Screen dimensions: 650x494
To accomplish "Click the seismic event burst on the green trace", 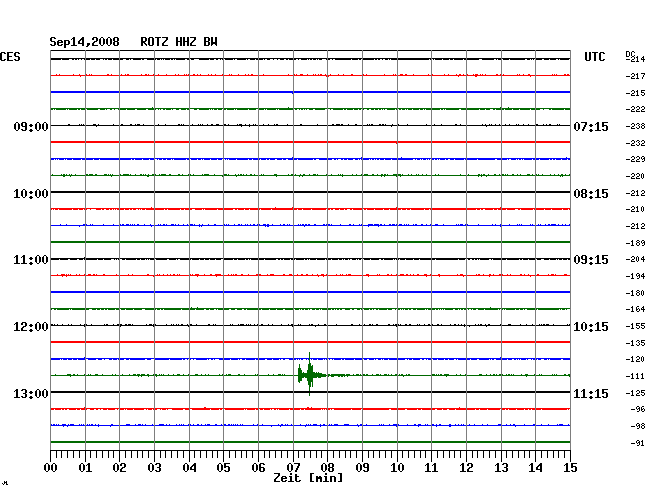I will 311,375.
